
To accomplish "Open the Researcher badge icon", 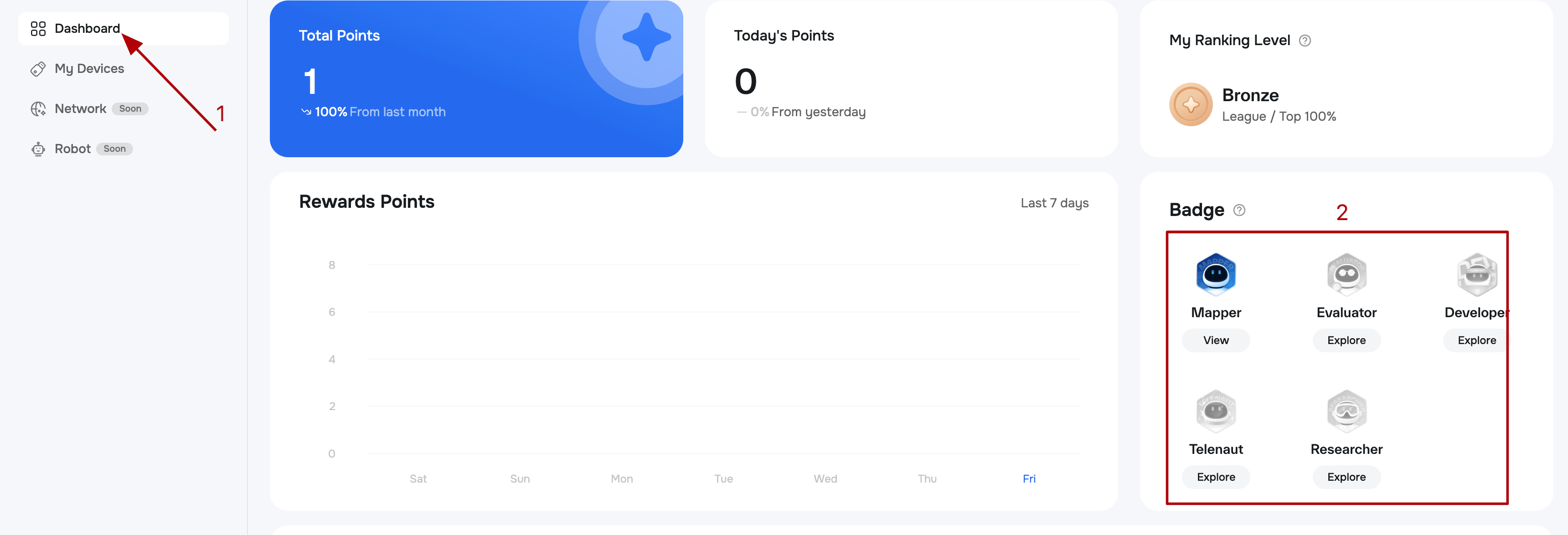I will [1346, 411].
